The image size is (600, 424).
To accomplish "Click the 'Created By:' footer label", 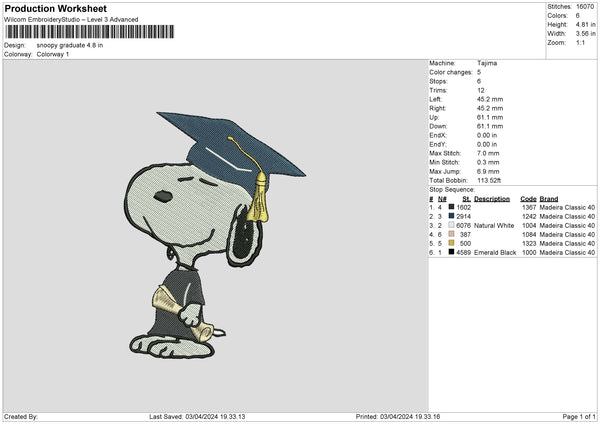I will point(21,417).
